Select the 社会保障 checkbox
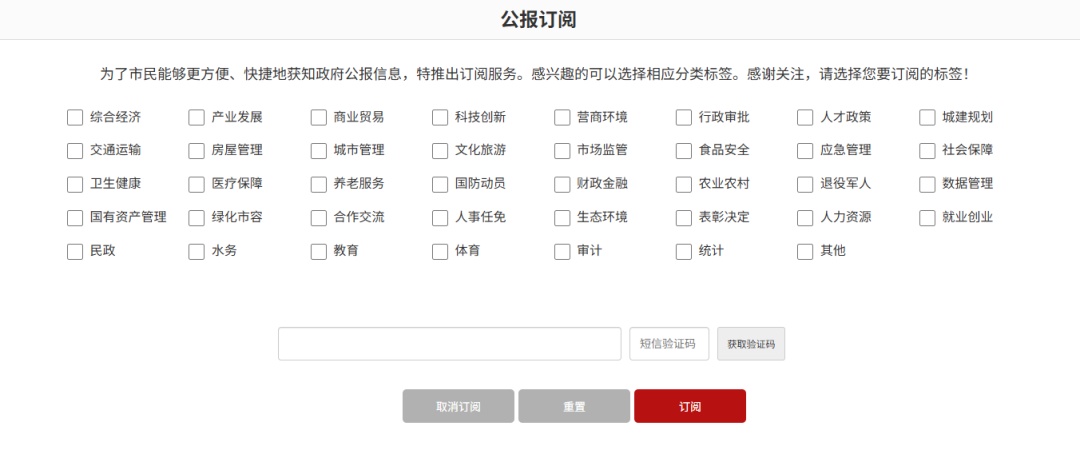This screenshot has height=450, width=1080. [927, 151]
